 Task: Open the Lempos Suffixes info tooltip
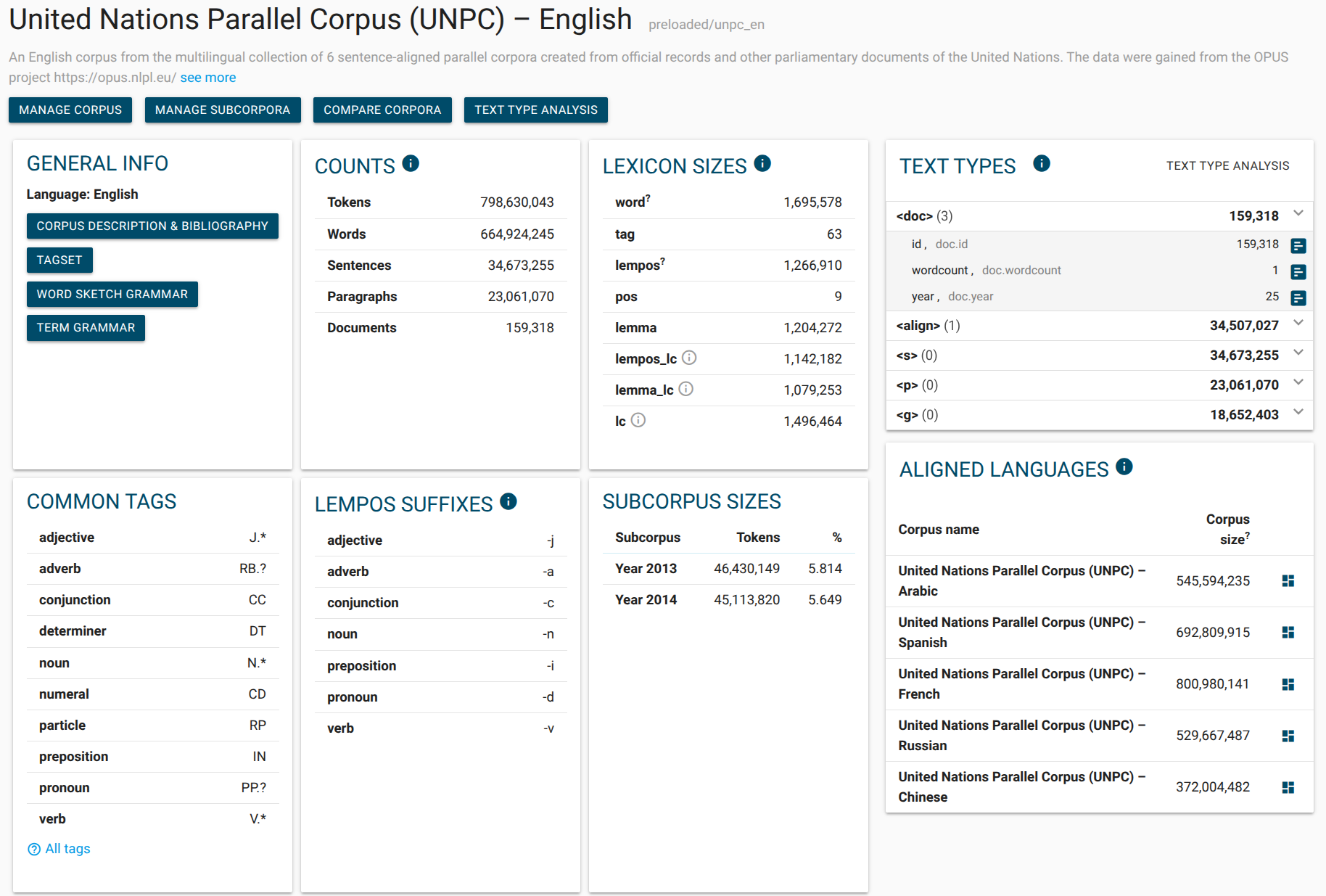point(508,501)
